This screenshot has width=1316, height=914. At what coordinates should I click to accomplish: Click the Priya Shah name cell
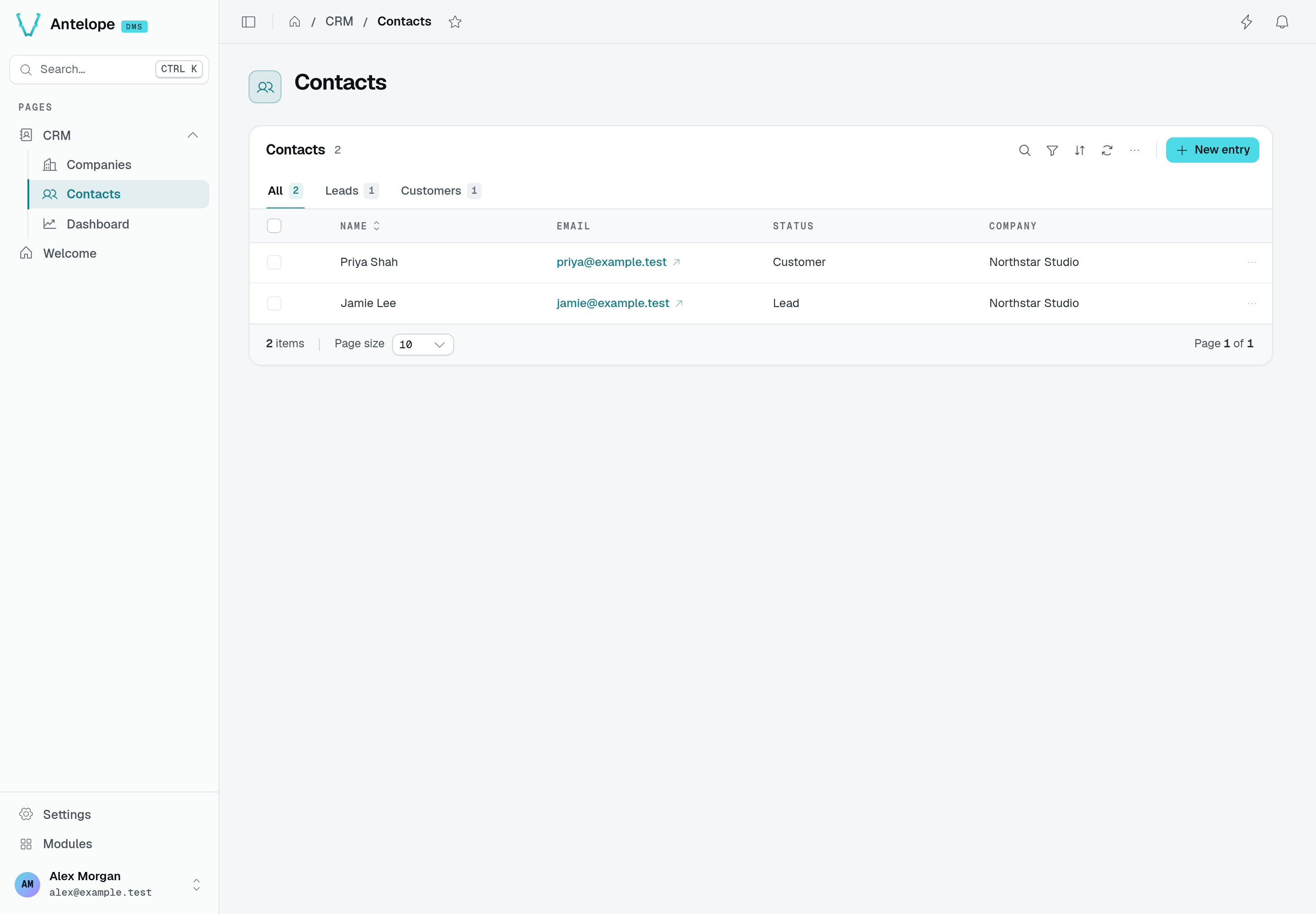pyautogui.click(x=369, y=262)
